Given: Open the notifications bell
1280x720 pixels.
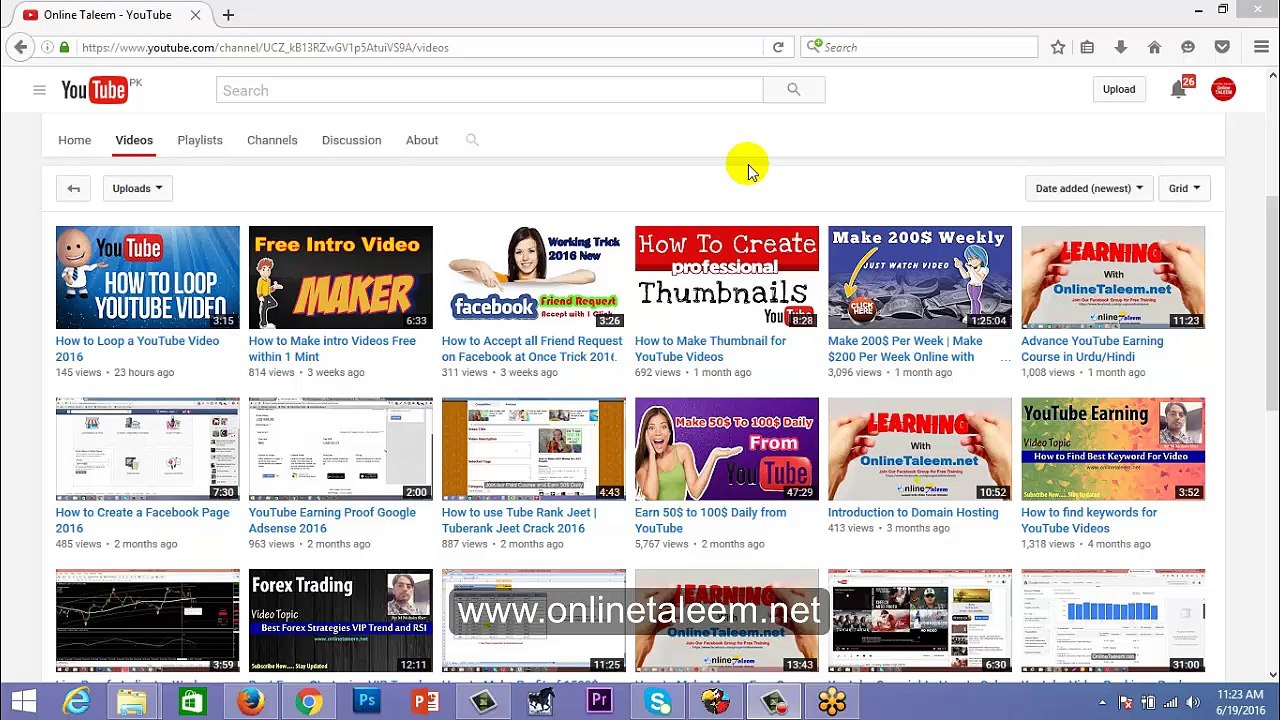Looking at the screenshot, I should [x=1178, y=90].
